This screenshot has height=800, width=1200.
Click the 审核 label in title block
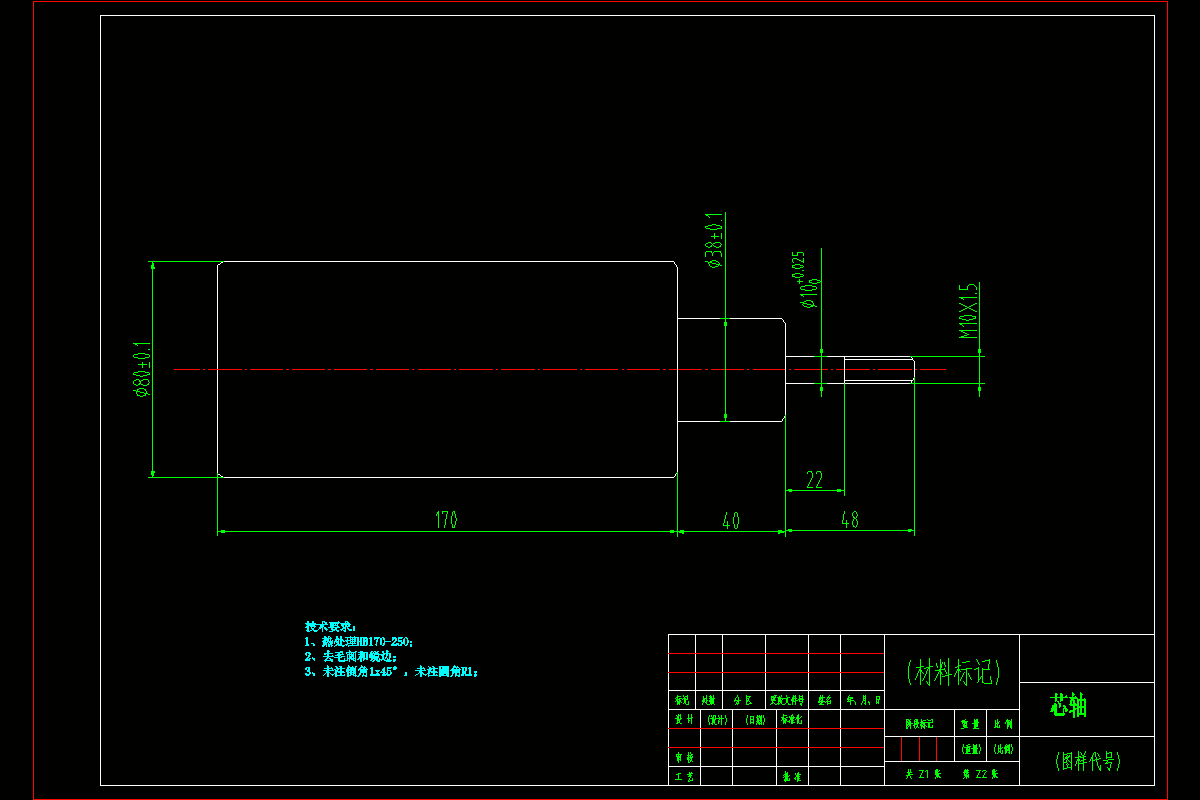[684, 758]
